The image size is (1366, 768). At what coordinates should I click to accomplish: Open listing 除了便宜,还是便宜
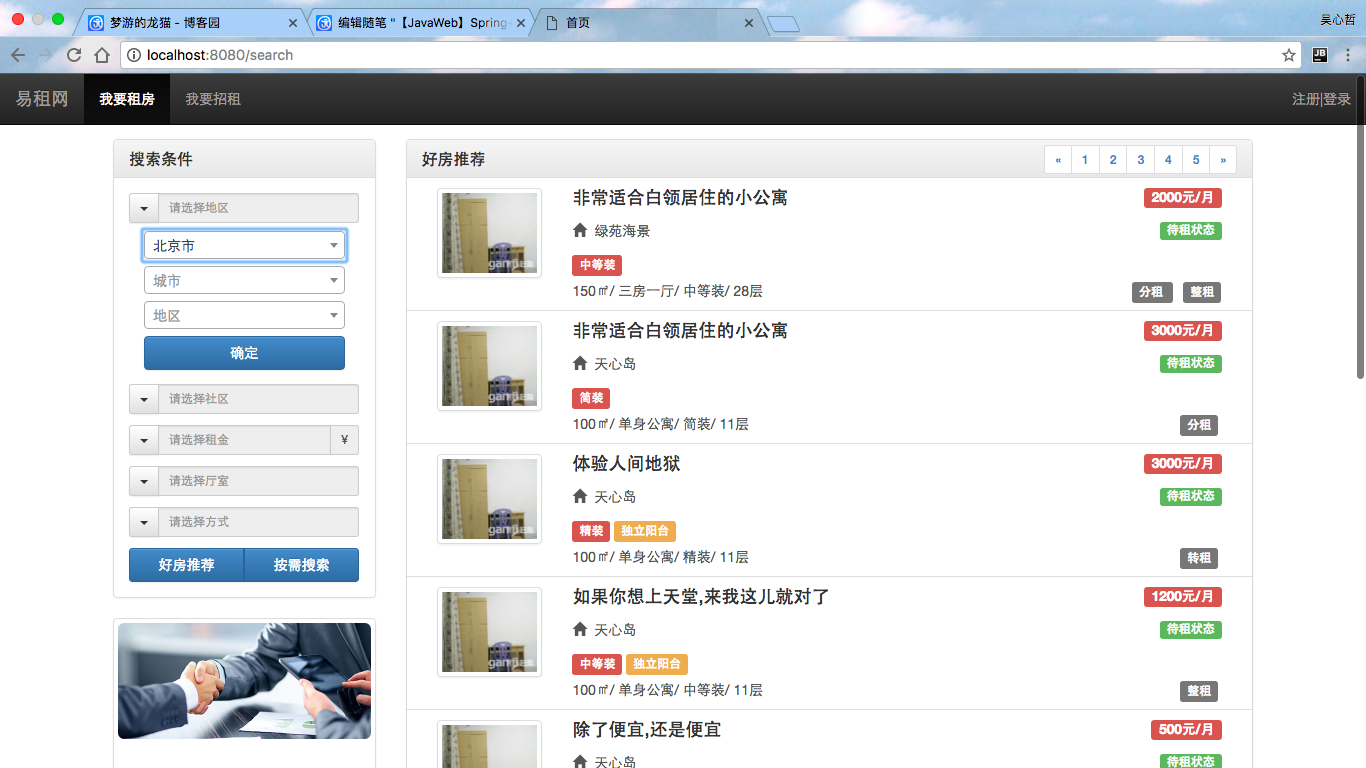point(647,730)
